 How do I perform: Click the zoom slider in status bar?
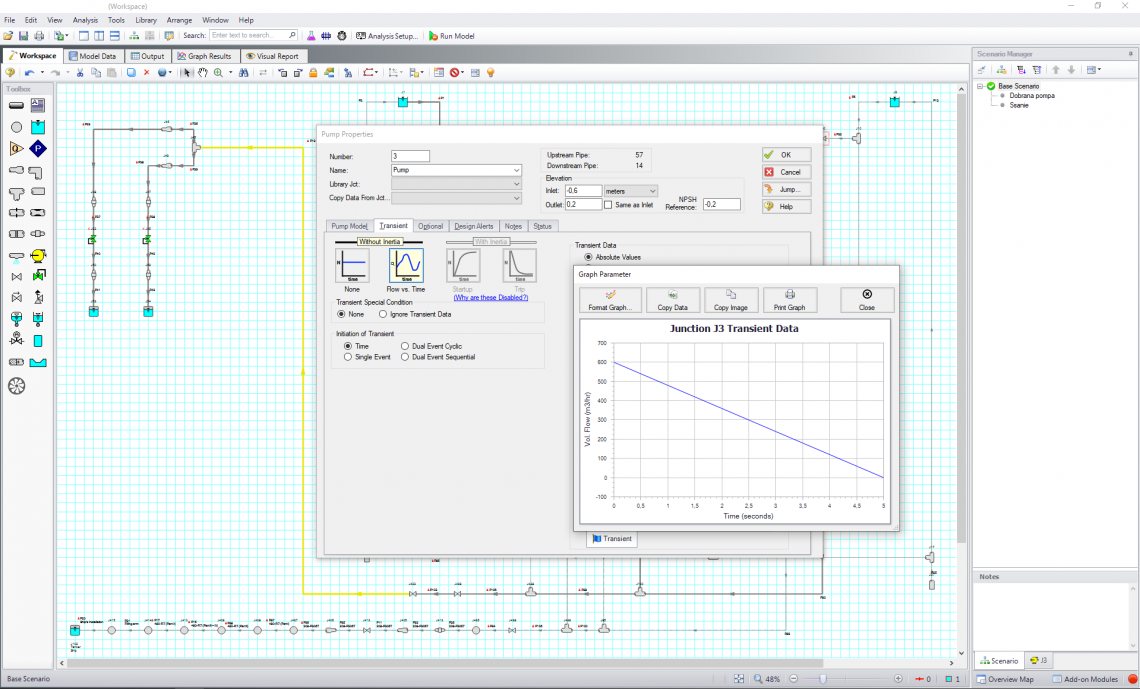(823, 679)
